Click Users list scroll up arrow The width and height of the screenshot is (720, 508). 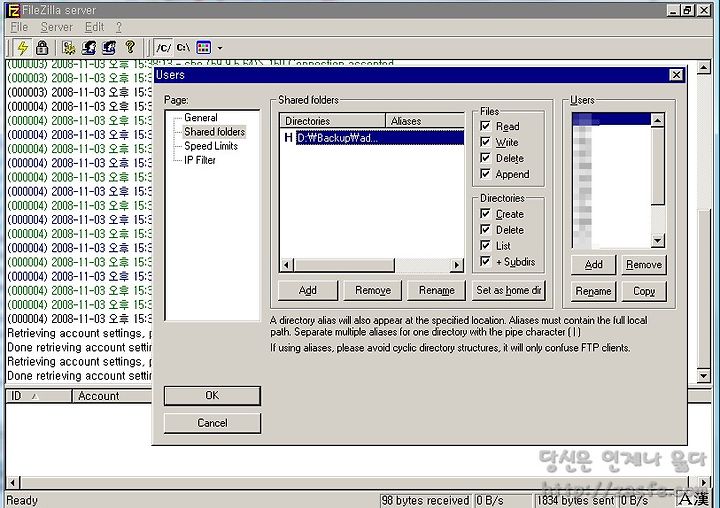tap(658, 120)
